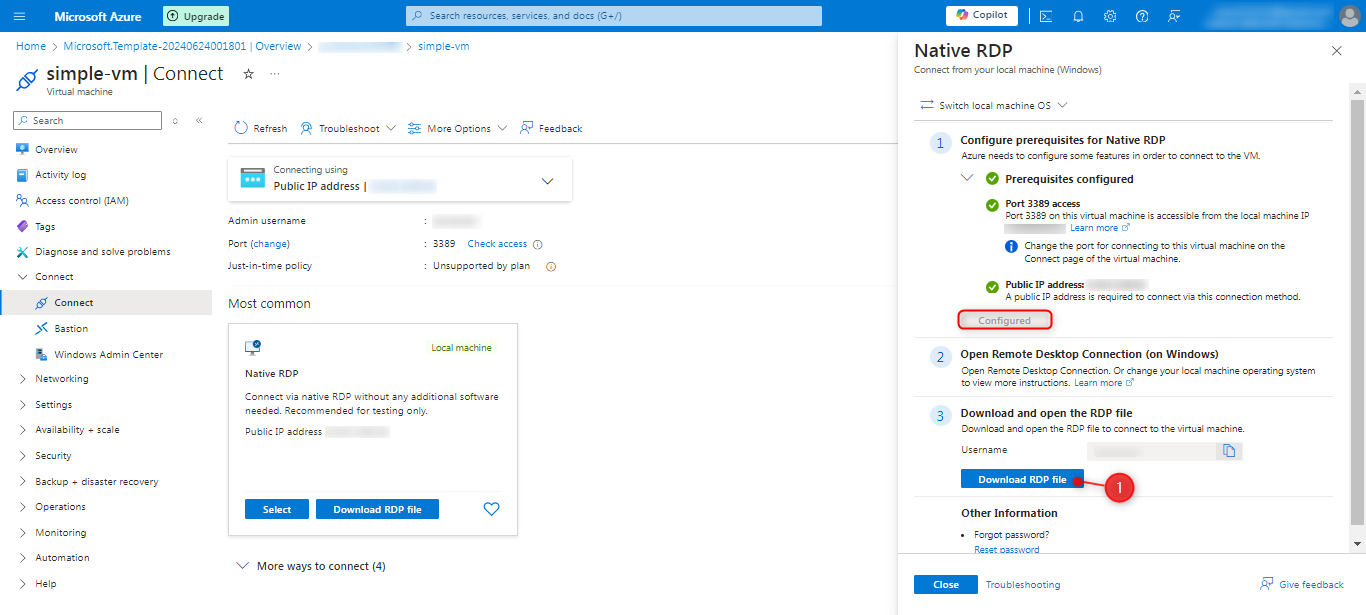Click the help question mark icon
The width and height of the screenshot is (1366, 615).
pos(1142,16)
